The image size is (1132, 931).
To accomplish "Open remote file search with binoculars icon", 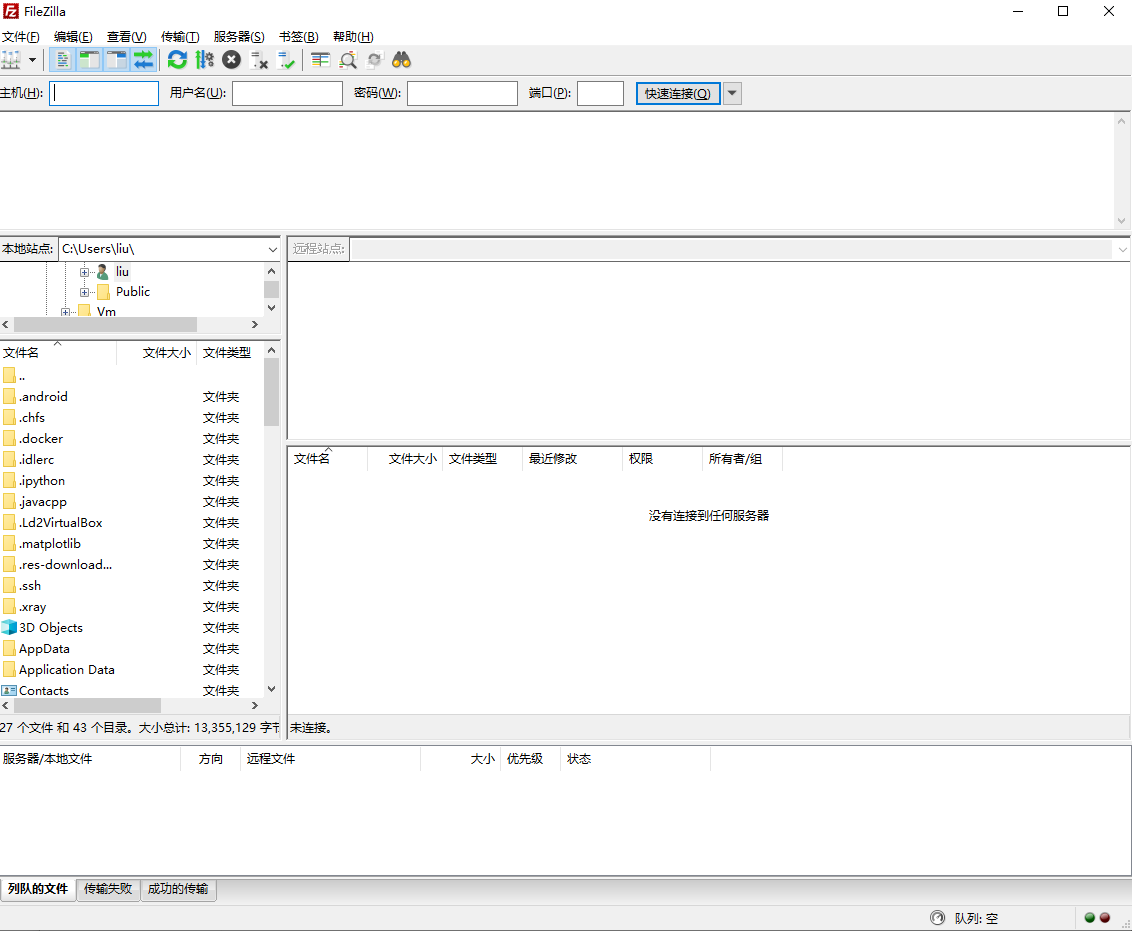I will (401, 60).
